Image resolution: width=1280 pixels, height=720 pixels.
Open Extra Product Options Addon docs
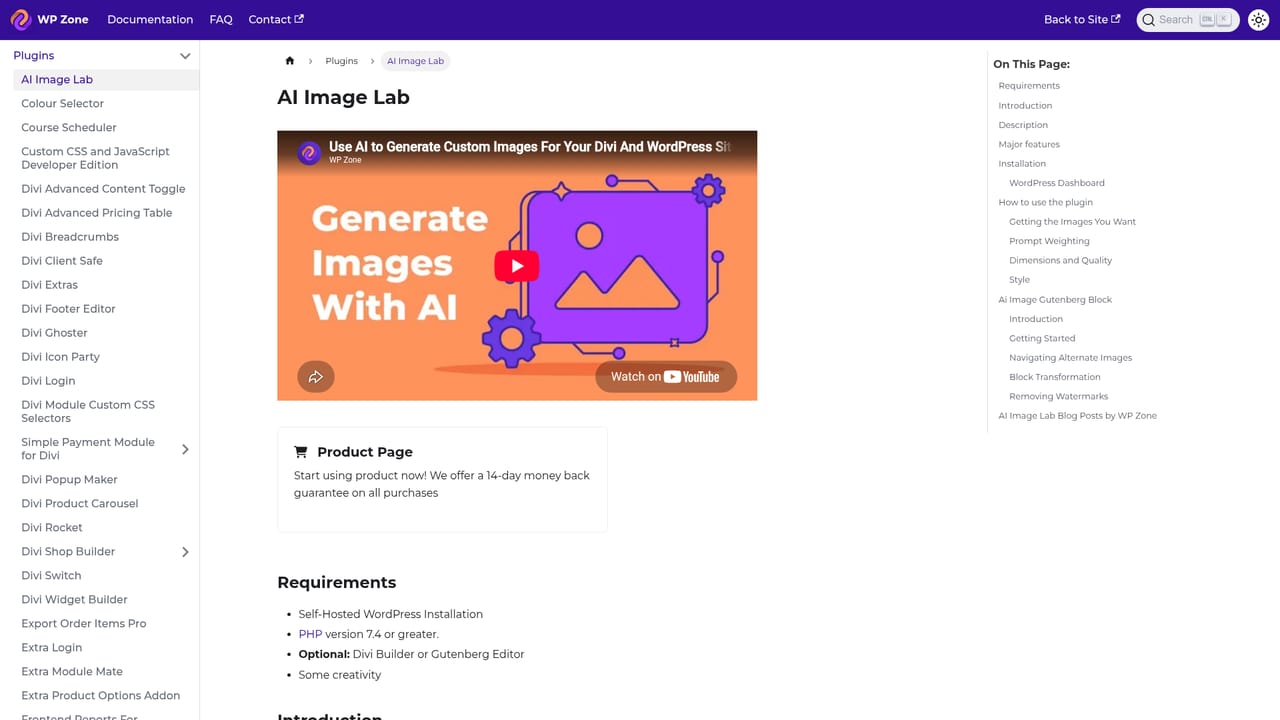(x=101, y=696)
